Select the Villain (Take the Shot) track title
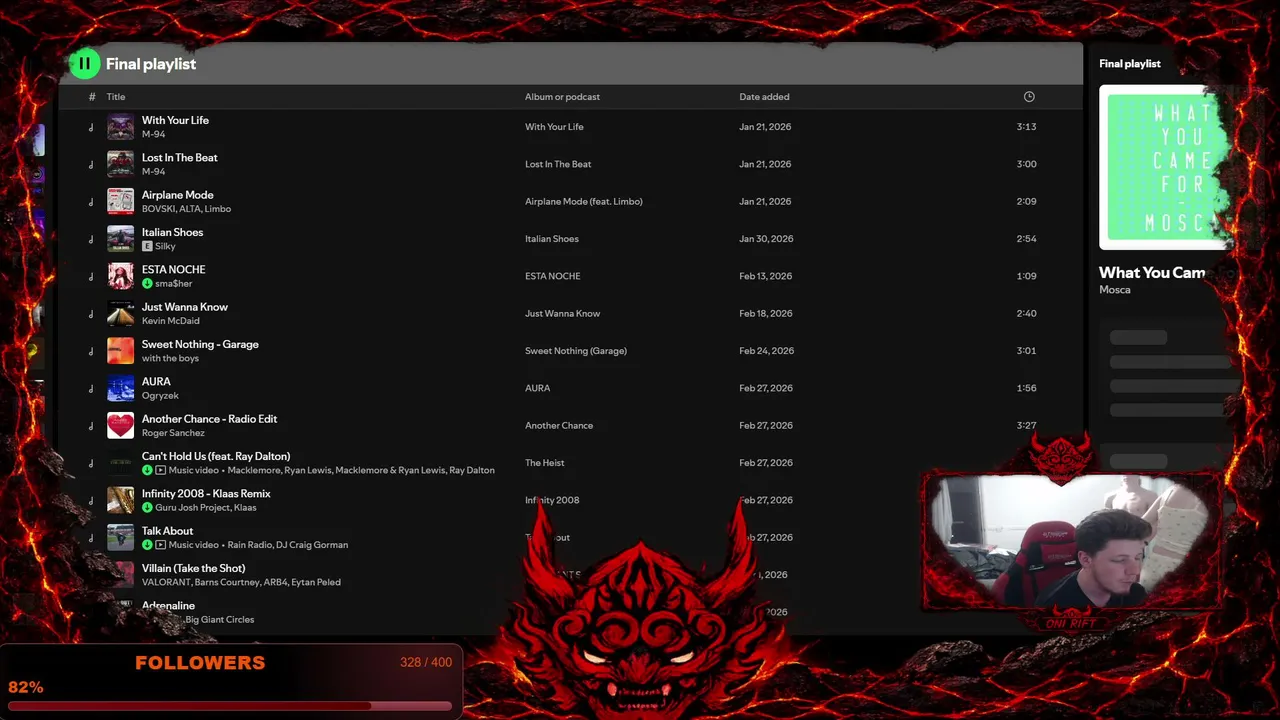Viewport: 1280px width, 720px height. pyautogui.click(x=193, y=568)
